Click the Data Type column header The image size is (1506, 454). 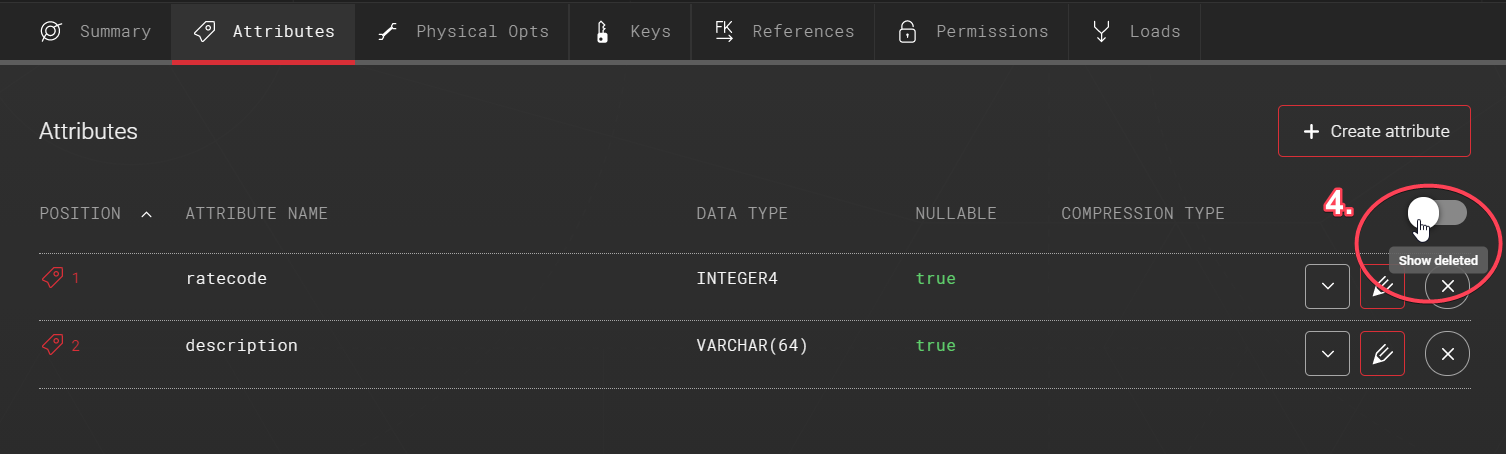(741, 213)
